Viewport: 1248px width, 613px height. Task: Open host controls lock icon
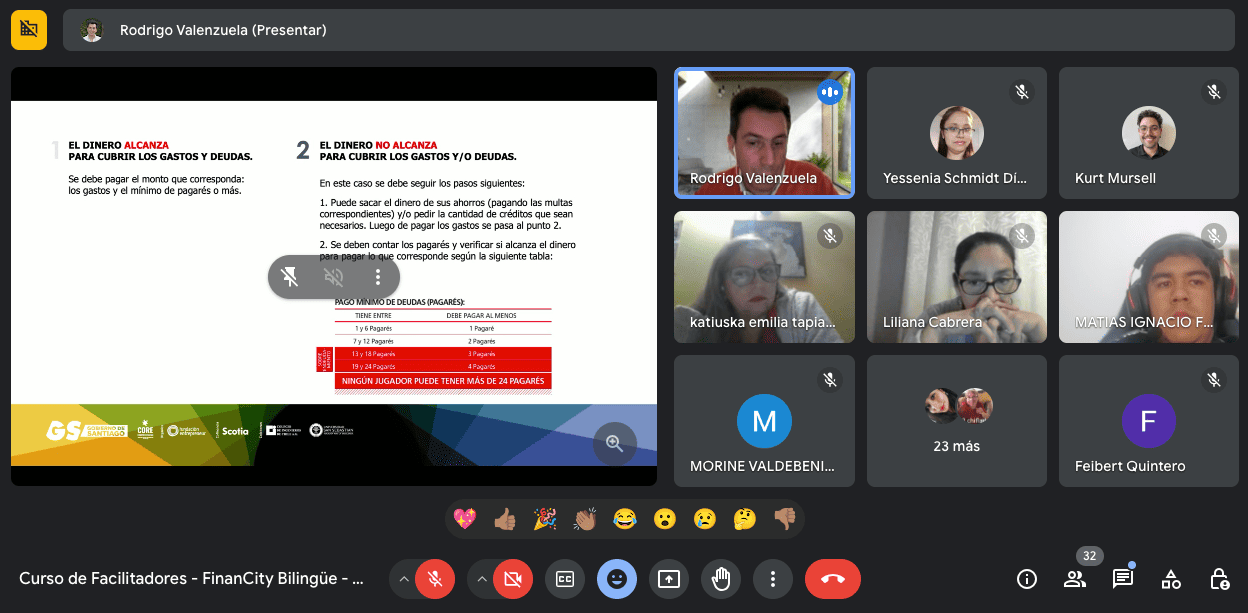pos(1219,579)
